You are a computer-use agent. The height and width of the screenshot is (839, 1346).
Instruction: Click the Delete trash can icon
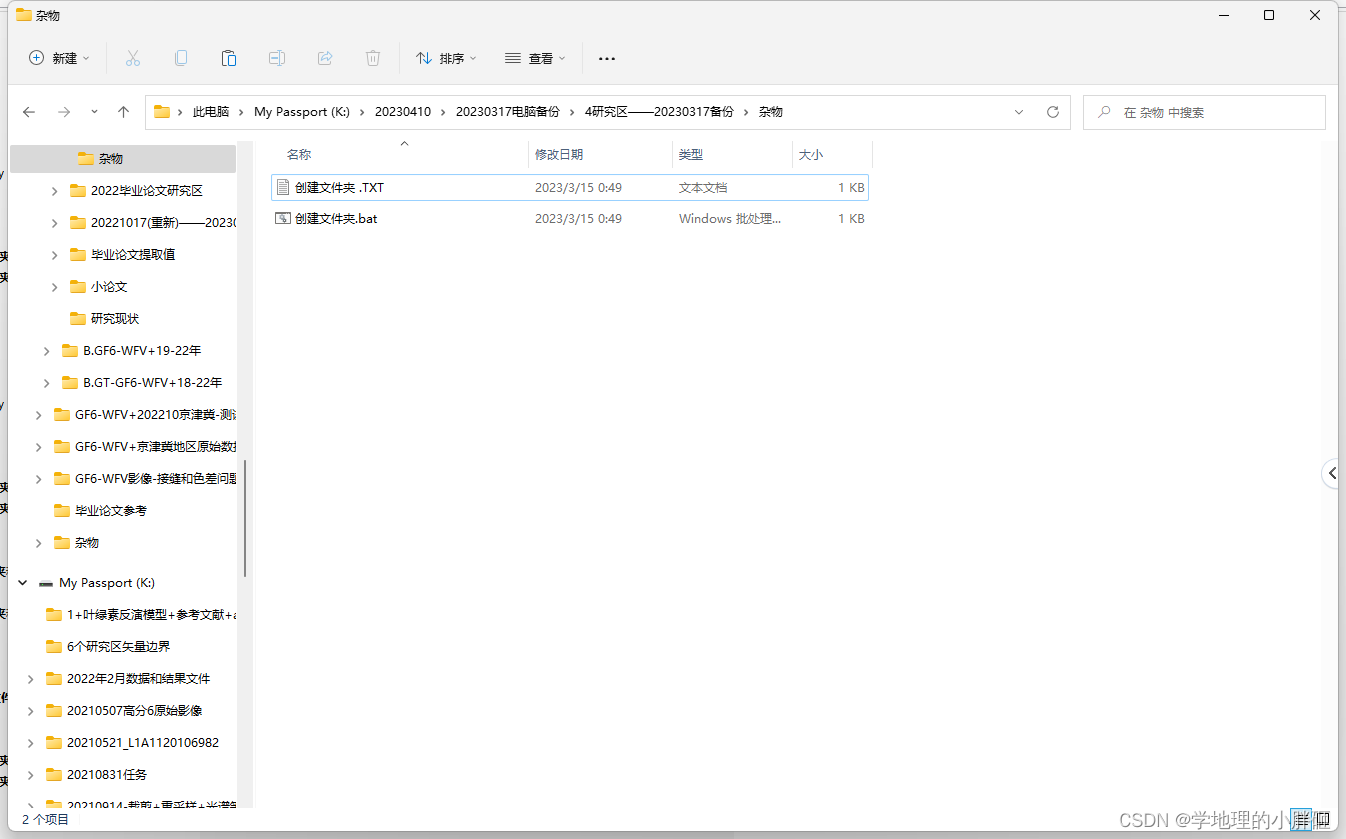tap(373, 58)
